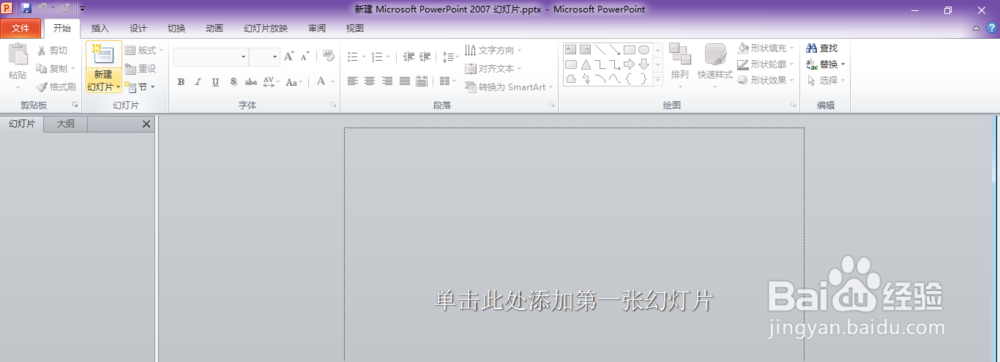Image resolution: width=1000 pixels, height=362 pixels.
Task: Click the 粘贴 (Paste) clipboard icon
Action: tap(18, 55)
